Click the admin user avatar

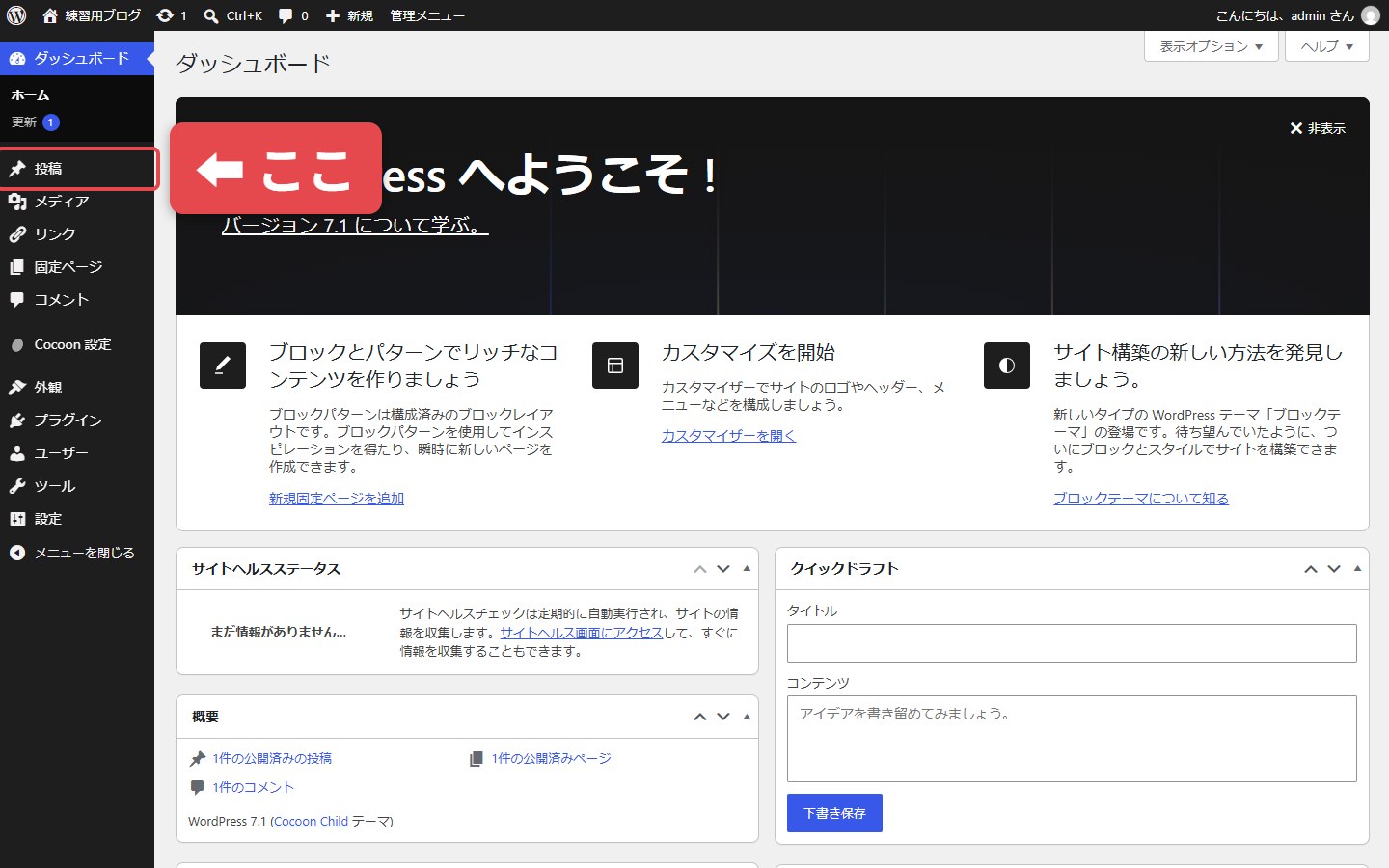(x=1370, y=15)
